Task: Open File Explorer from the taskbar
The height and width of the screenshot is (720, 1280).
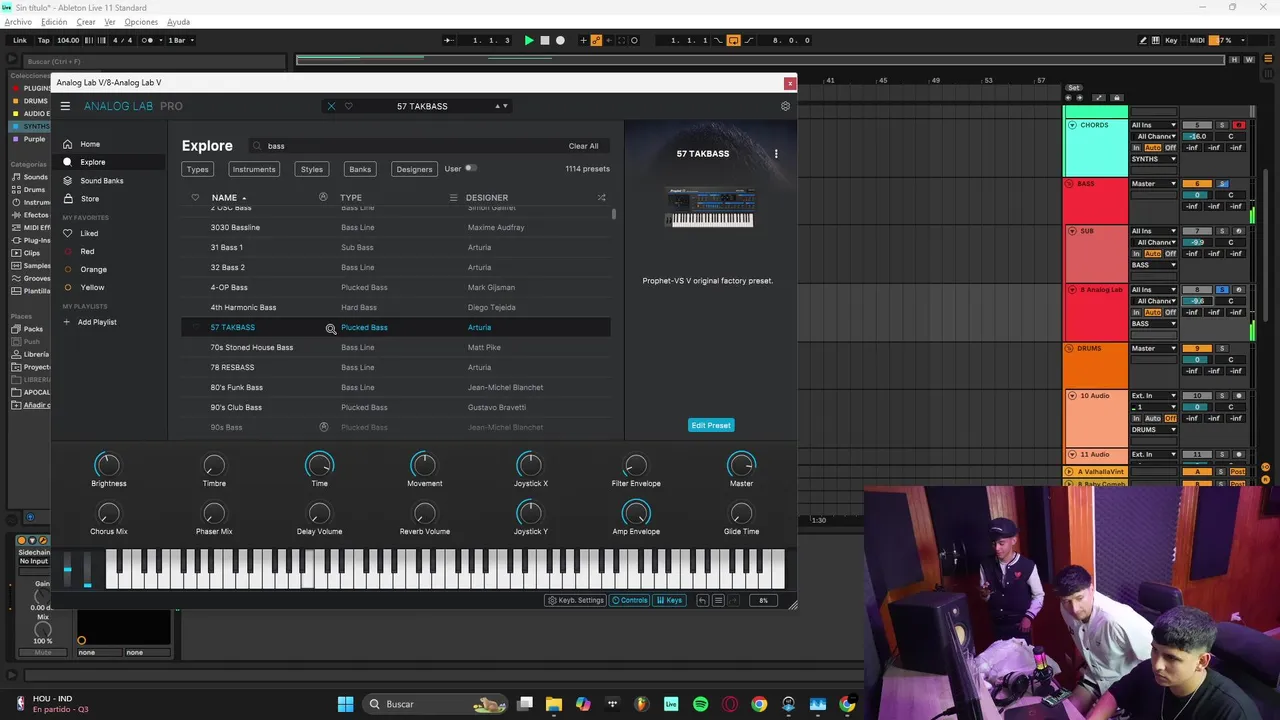Action: click(x=554, y=704)
